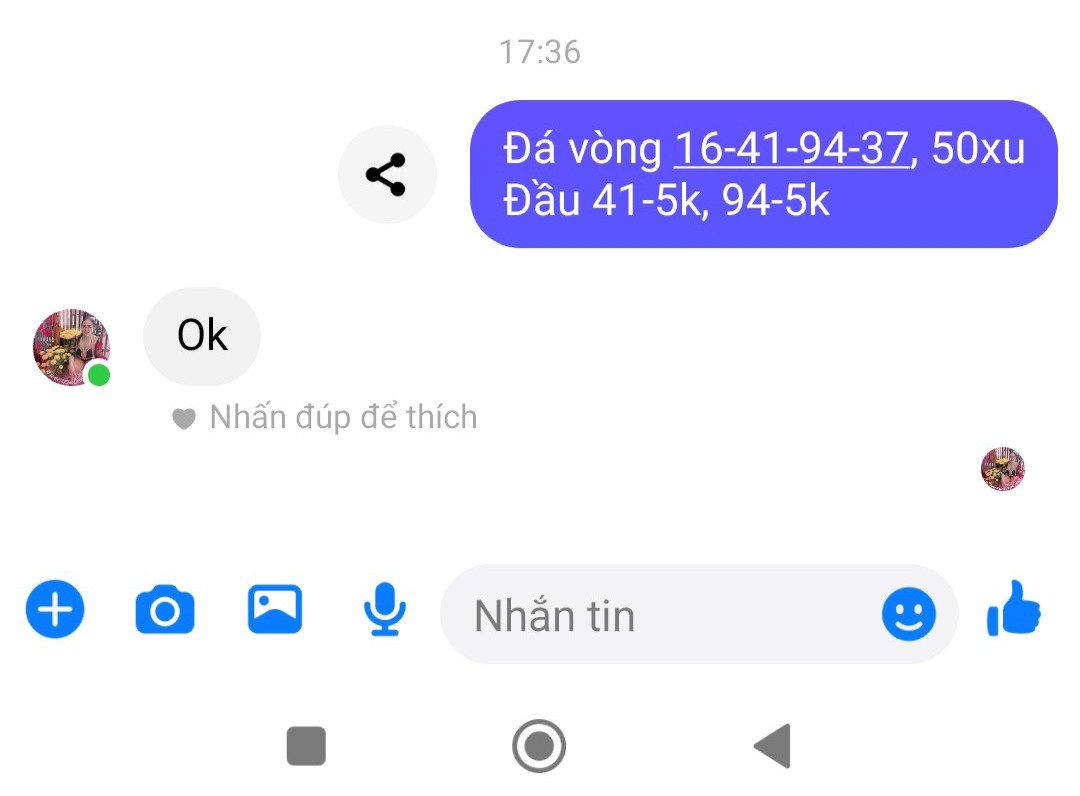Tap the gray heart icon below Ok
Screen dimensions: 1080x796
coord(183,418)
